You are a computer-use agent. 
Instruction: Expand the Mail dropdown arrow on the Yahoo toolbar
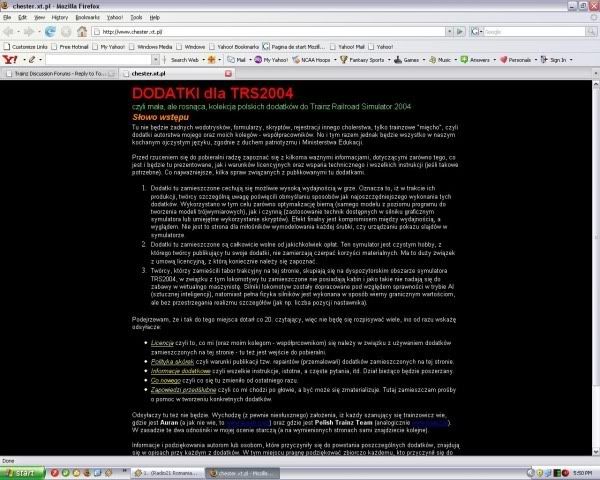tap(250, 60)
